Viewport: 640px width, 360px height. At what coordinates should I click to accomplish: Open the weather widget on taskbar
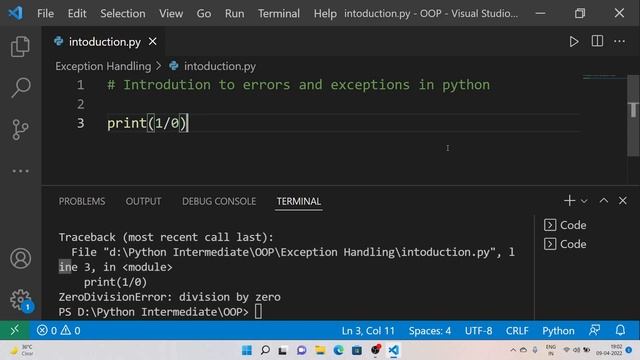21,350
